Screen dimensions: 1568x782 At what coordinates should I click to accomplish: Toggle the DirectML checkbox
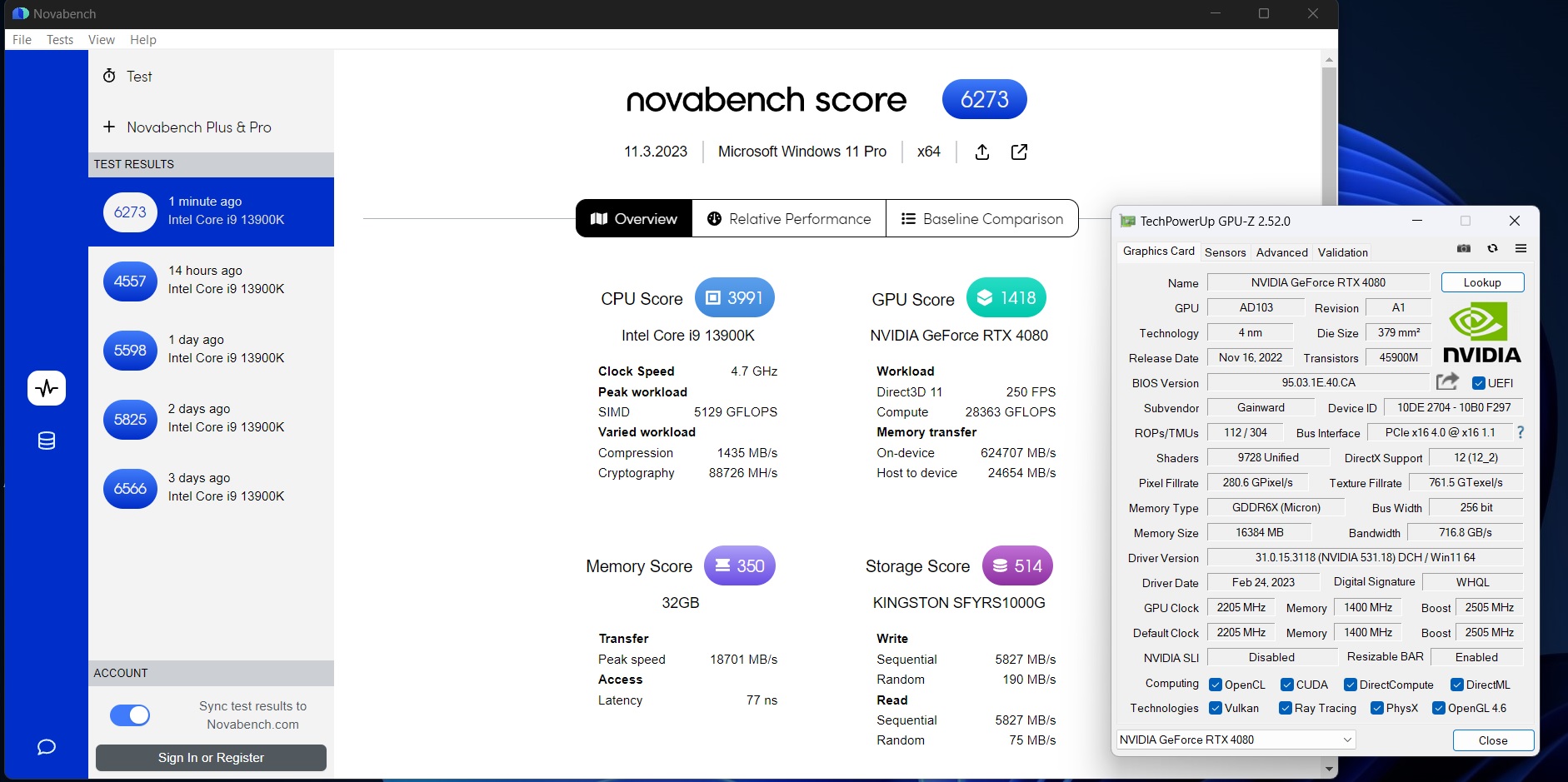pos(1457,685)
